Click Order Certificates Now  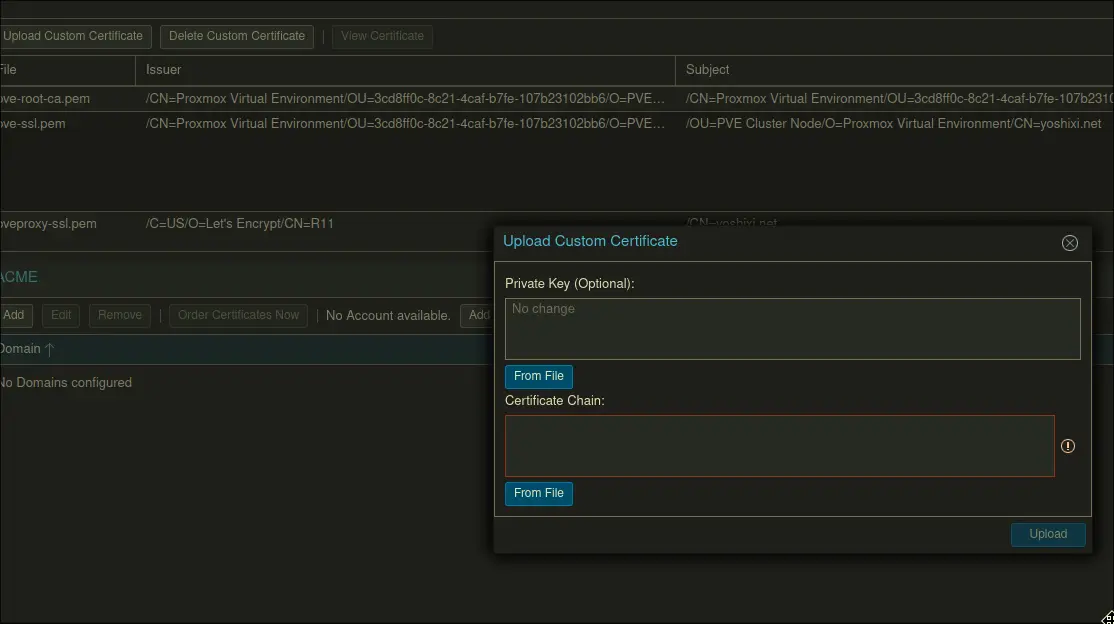(238, 315)
